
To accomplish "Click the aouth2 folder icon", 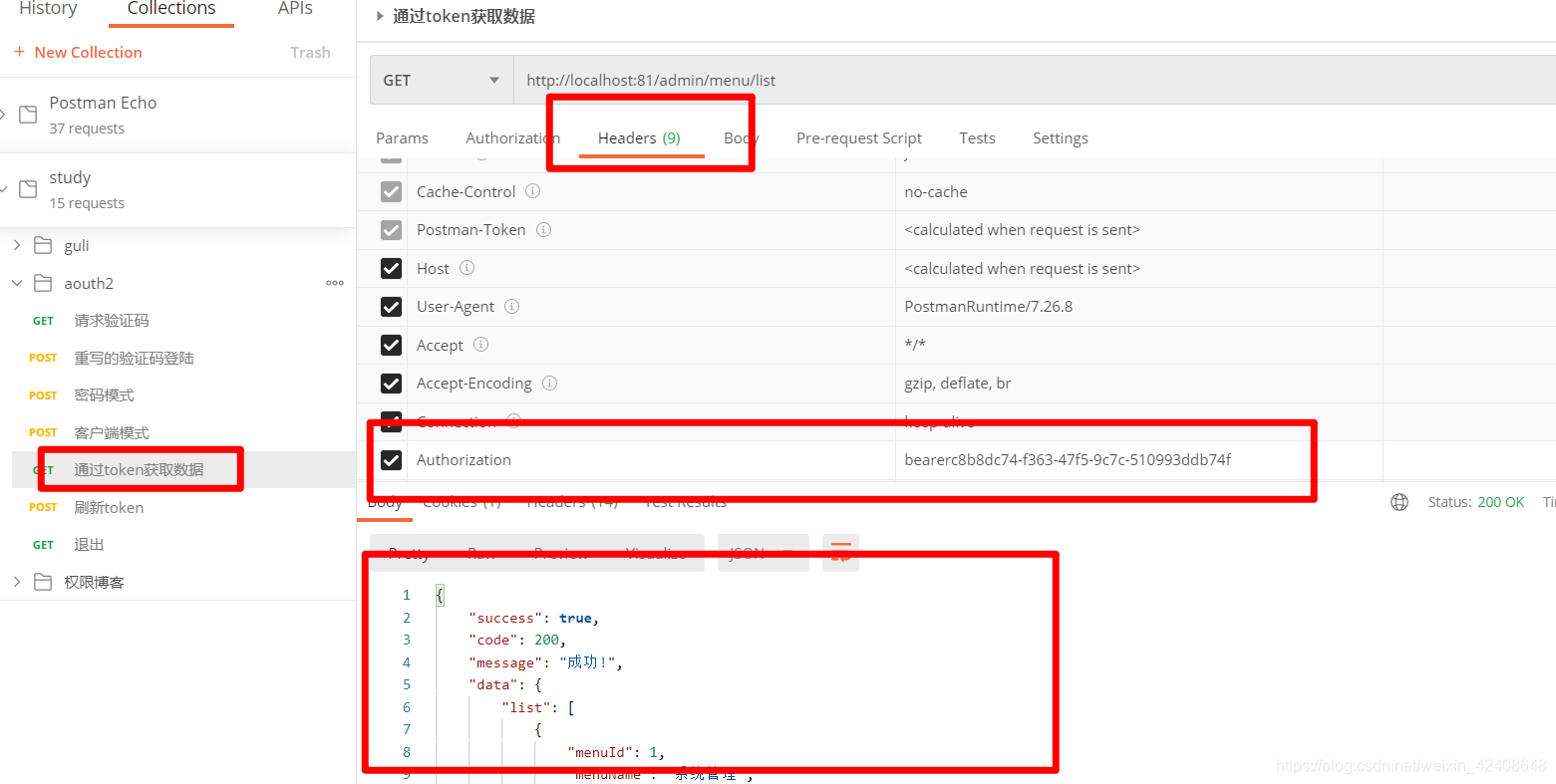I will point(43,283).
